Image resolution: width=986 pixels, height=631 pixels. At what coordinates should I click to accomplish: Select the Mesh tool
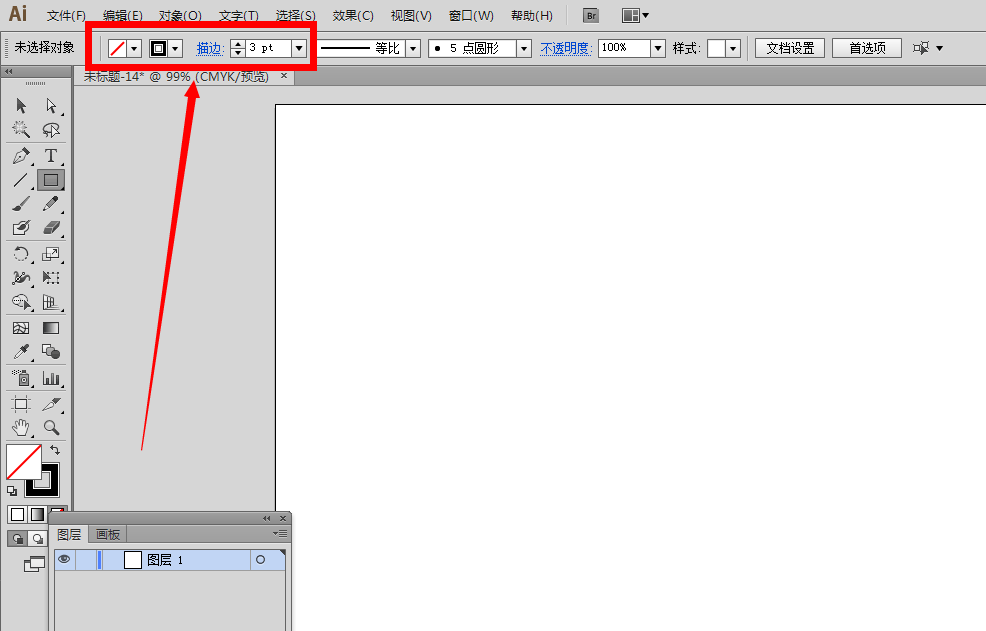pos(21,328)
